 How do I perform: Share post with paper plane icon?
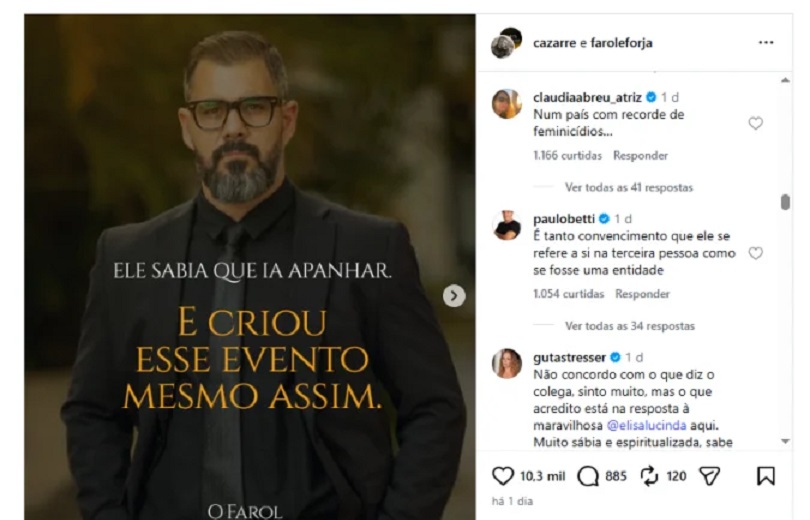[x=709, y=476]
